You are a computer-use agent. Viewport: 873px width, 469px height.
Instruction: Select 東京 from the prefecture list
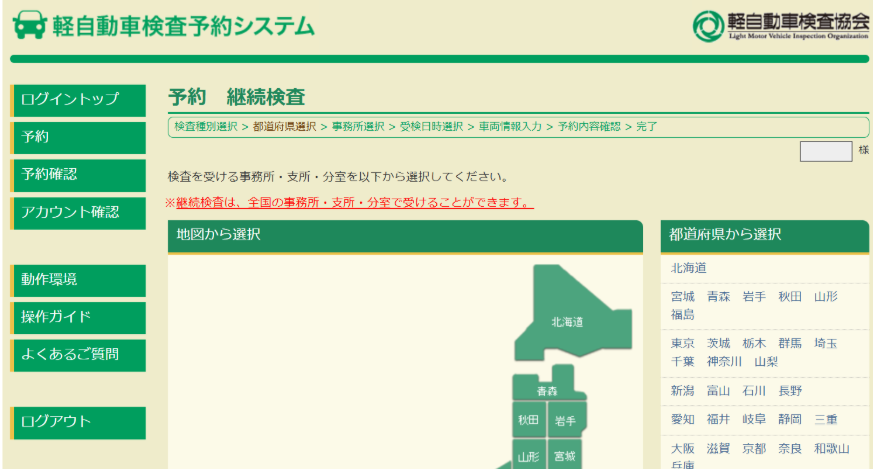[683, 343]
